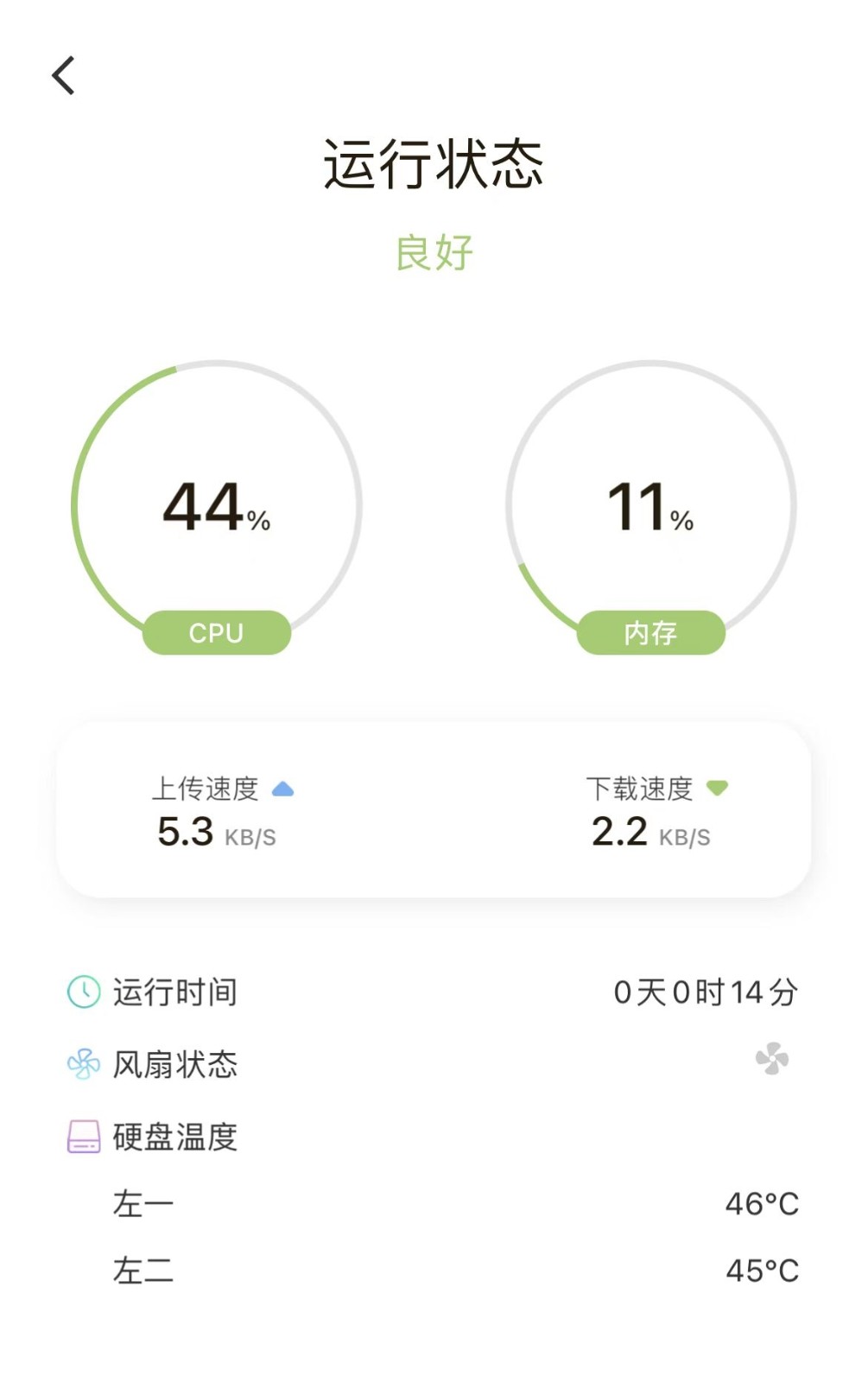Image resolution: width=868 pixels, height=1382 pixels.
Task: Tap the green 内存 label badge
Action: tap(651, 632)
